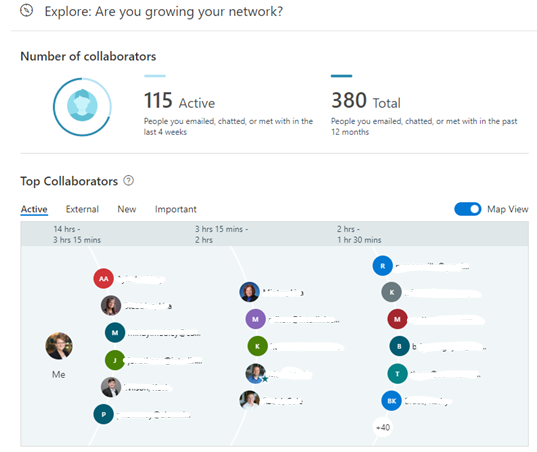This screenshot has height=452, width=537.
Task: Select the Active tab
Action: tap(34, 209)
